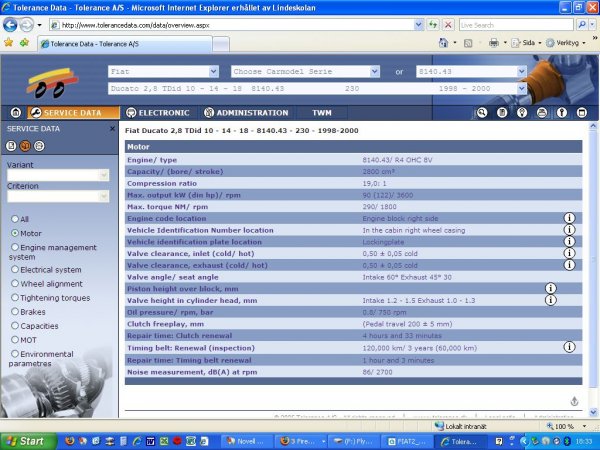Screen dimensions: 600x450
Task: Open the Fiat make dropdown
Action: 166,72
